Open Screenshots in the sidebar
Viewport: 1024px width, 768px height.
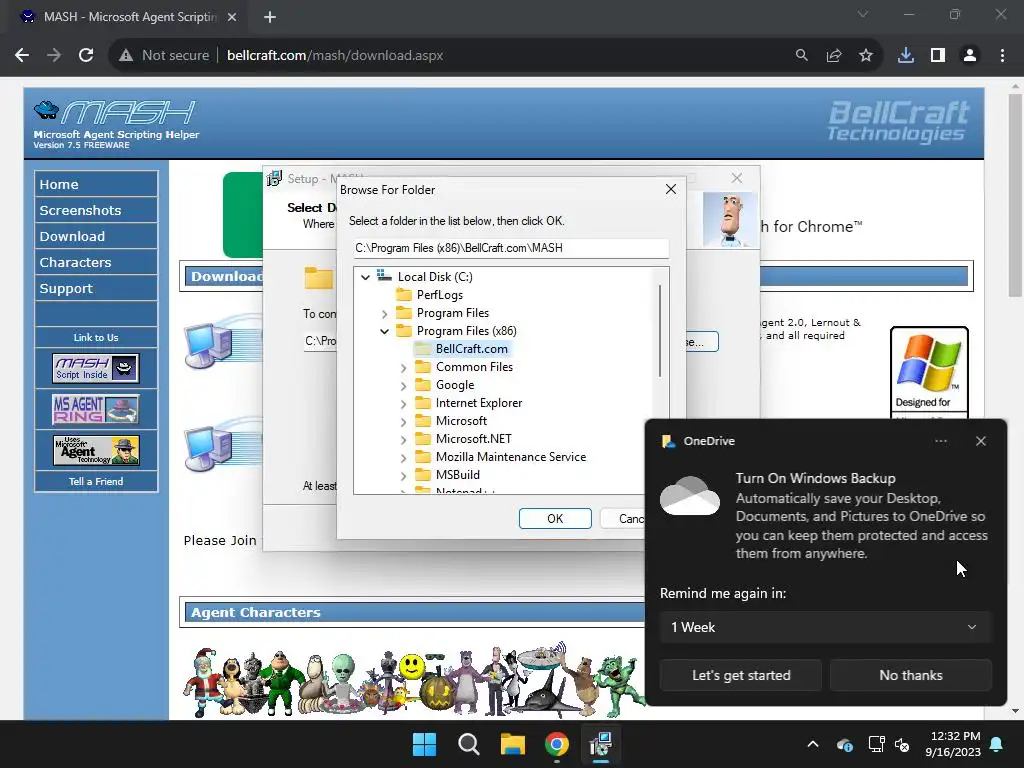(96, 210)
